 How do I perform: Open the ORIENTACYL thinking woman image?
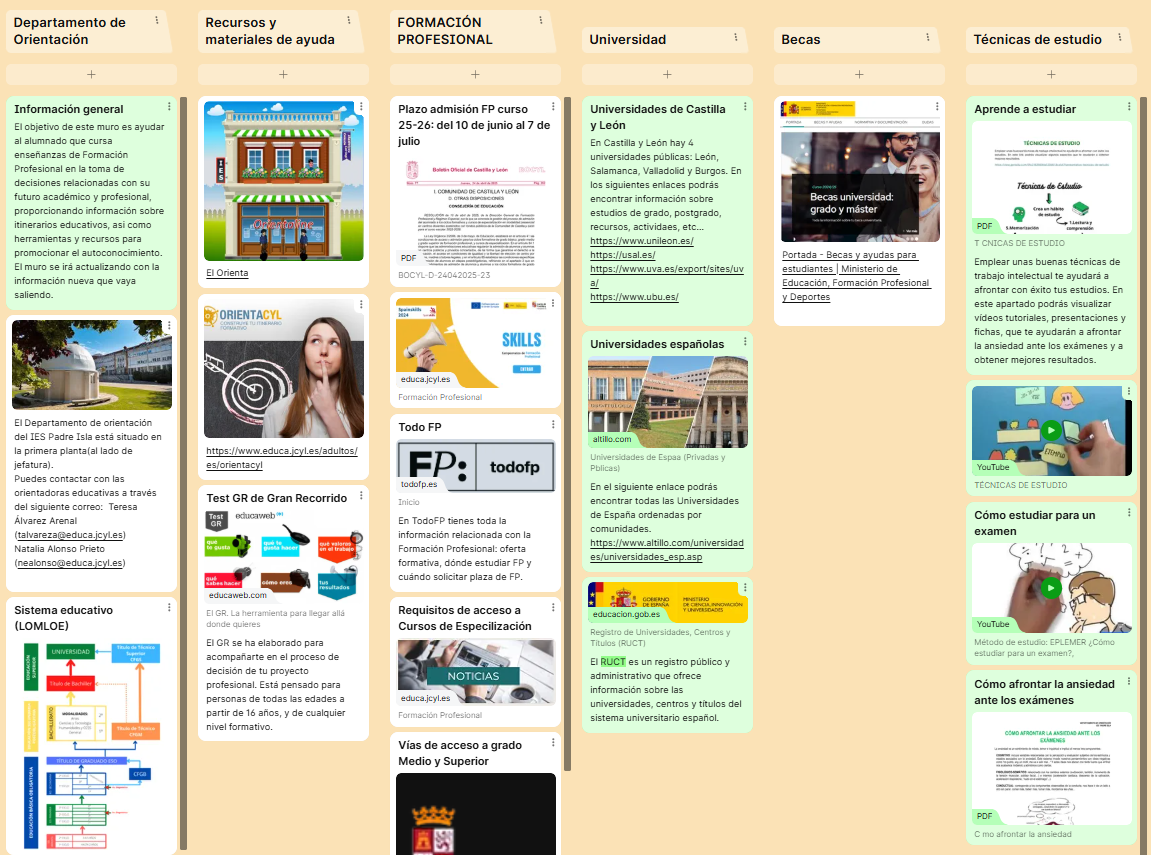(283, 369)
